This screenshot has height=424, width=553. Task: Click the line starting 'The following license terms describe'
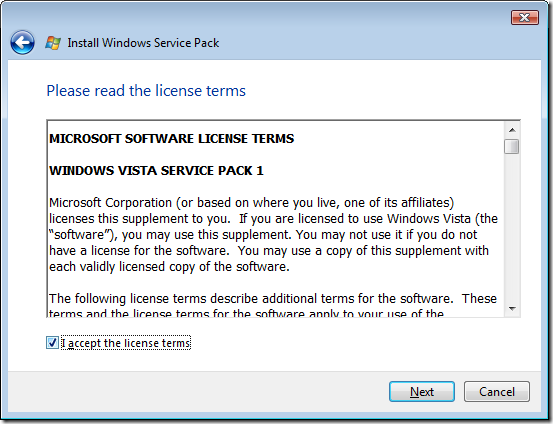coord(273,299)
